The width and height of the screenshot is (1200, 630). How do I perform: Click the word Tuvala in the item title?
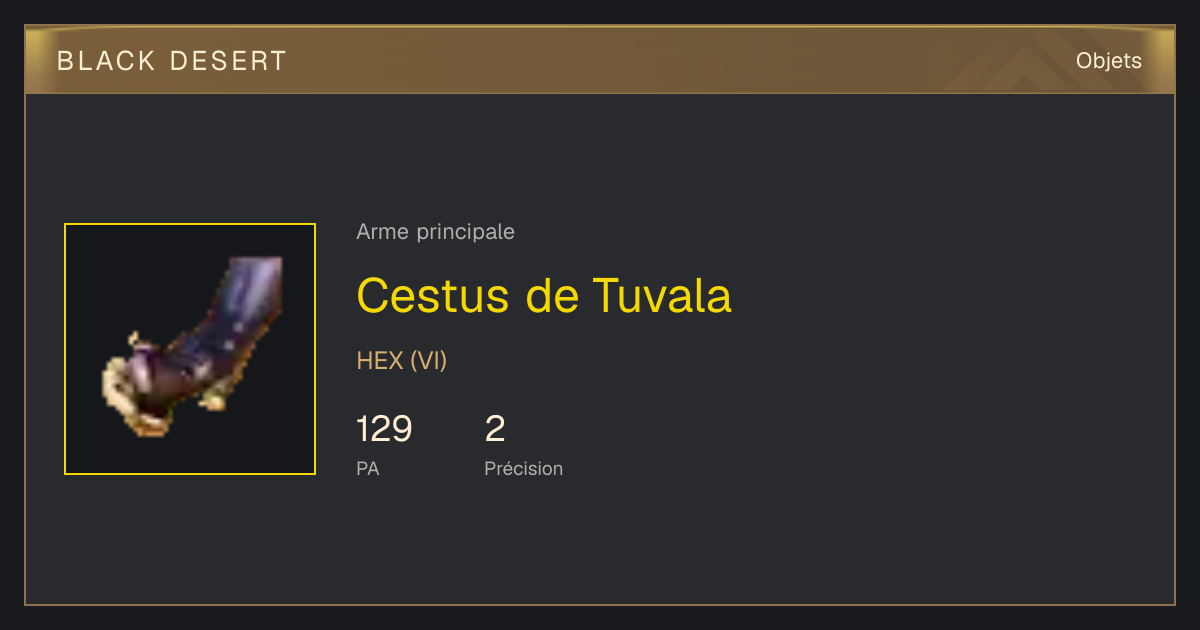pyautogui.click(x=662, y=295)
